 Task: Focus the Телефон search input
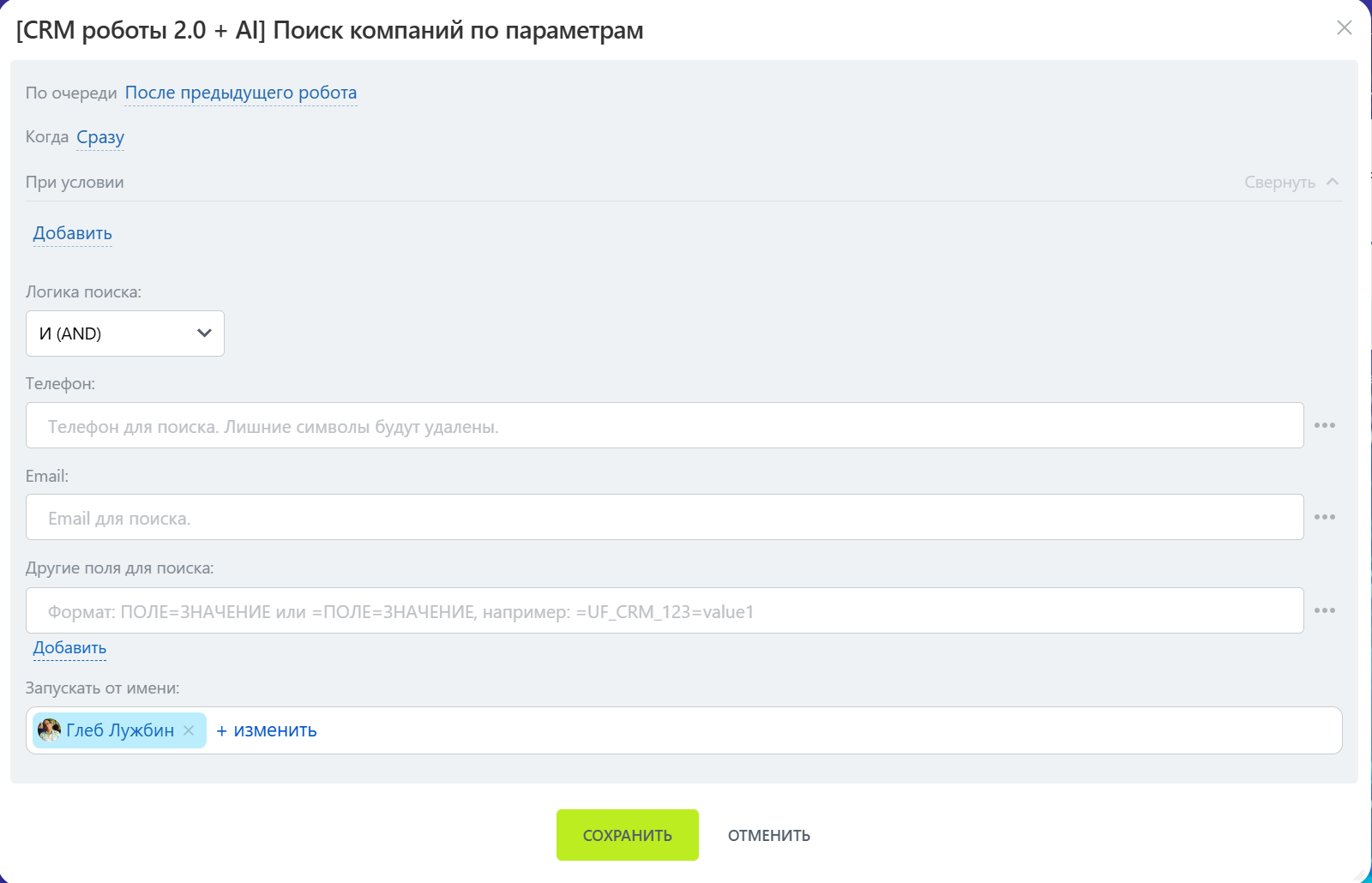[x=665, y=425]
